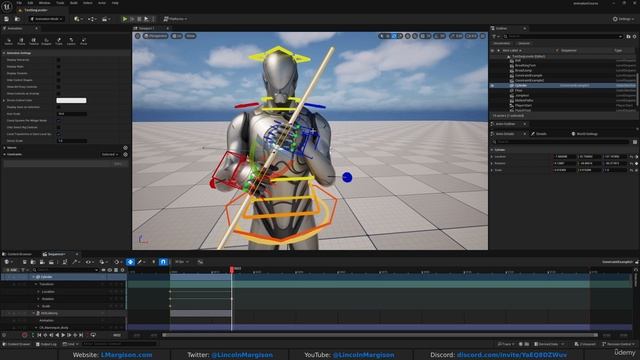
Task: Toggle the viewport surface snapping icon
Action: click(415, 36)
